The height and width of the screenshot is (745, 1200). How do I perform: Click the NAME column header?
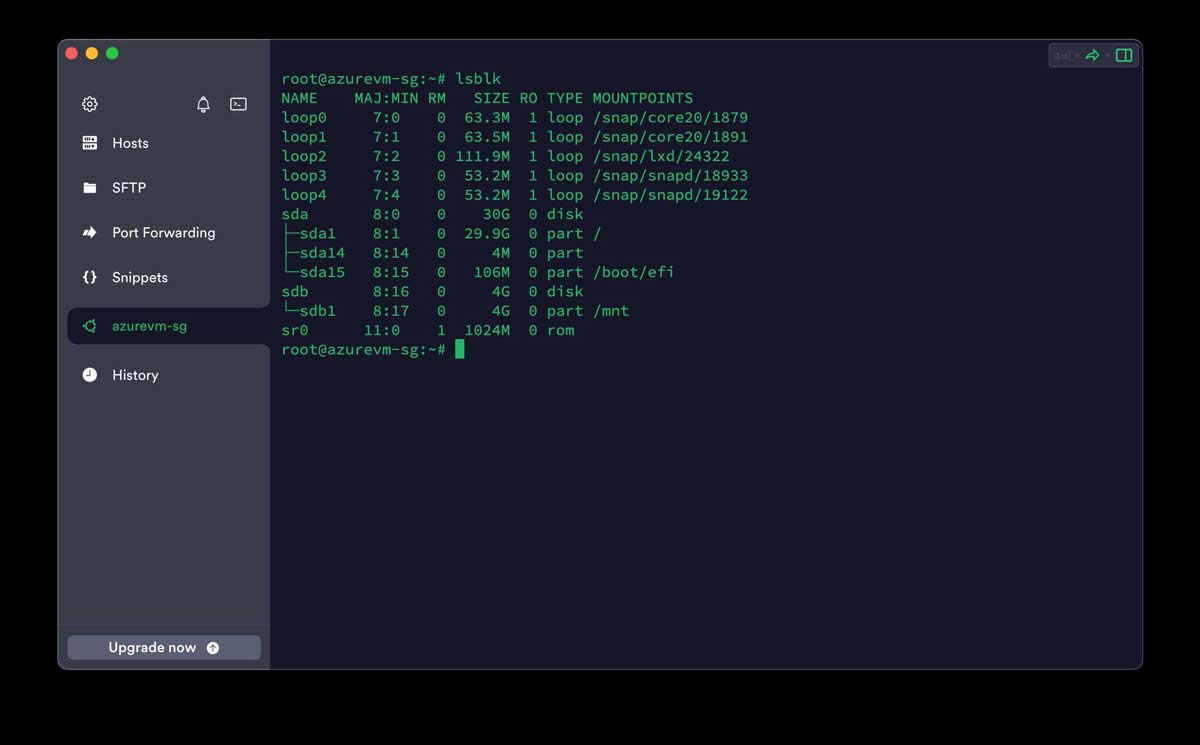[299, 98]
